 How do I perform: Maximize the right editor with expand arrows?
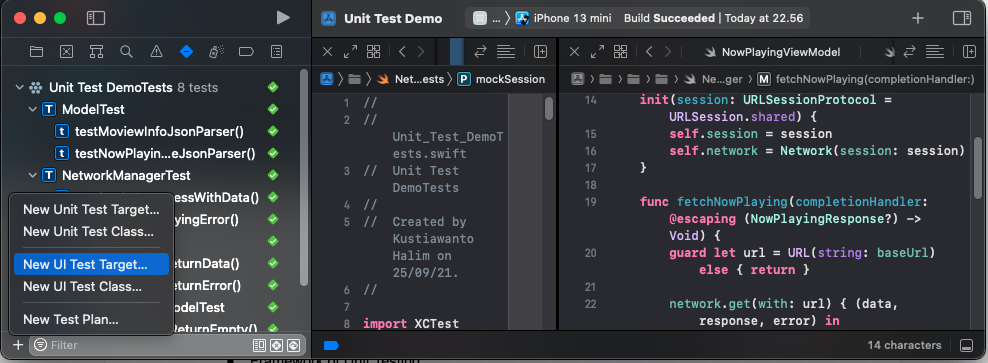click(x=597, y=52)
